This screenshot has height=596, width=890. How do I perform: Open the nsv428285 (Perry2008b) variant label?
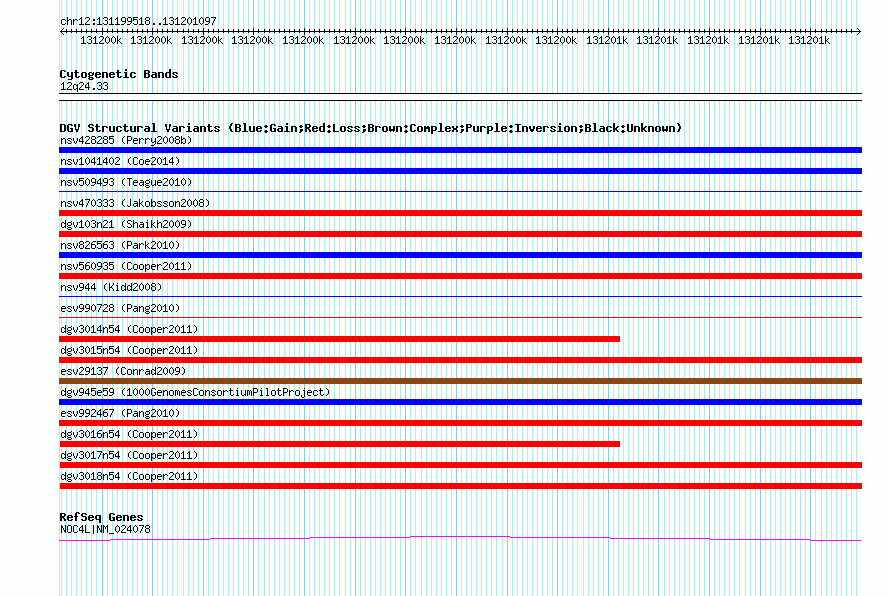(x=126, y=140)
